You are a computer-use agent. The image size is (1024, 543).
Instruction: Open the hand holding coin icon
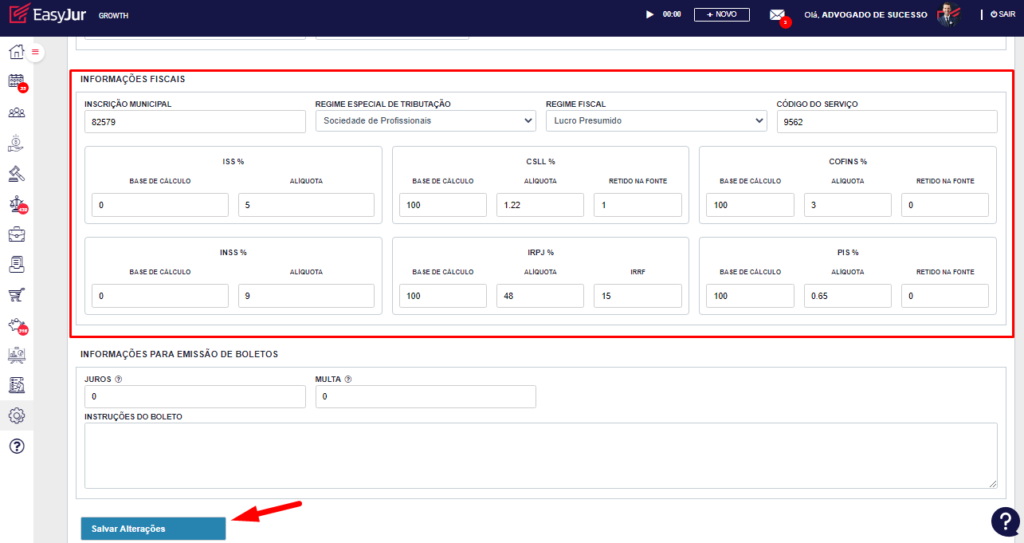[x=16, y=143]
